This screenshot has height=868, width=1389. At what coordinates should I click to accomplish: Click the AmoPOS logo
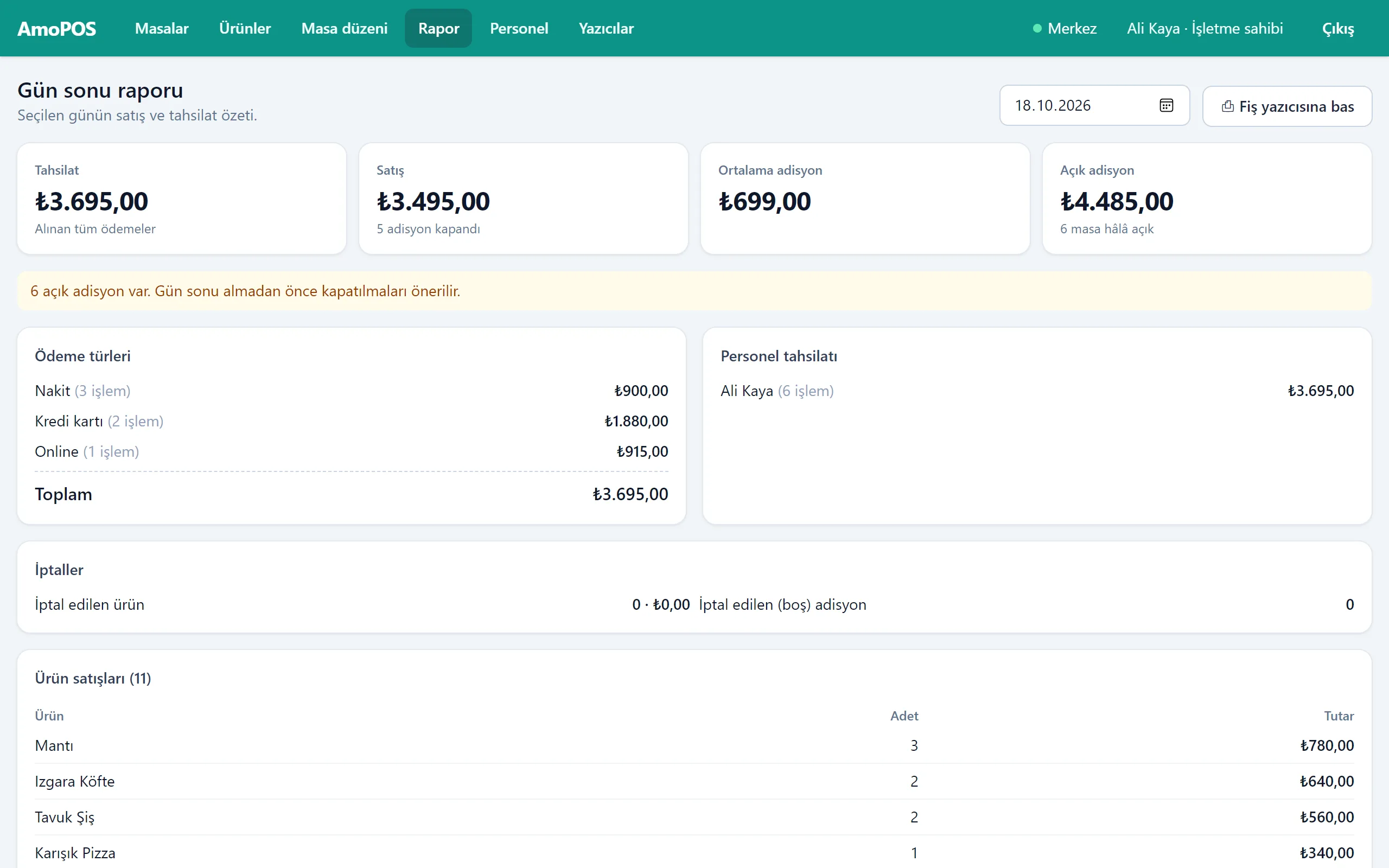[57, 28]
